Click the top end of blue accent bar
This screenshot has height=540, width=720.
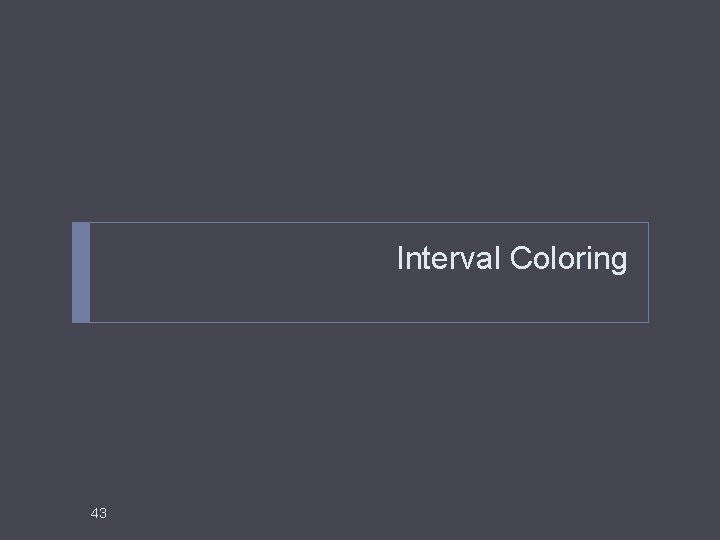coord(81,228)
